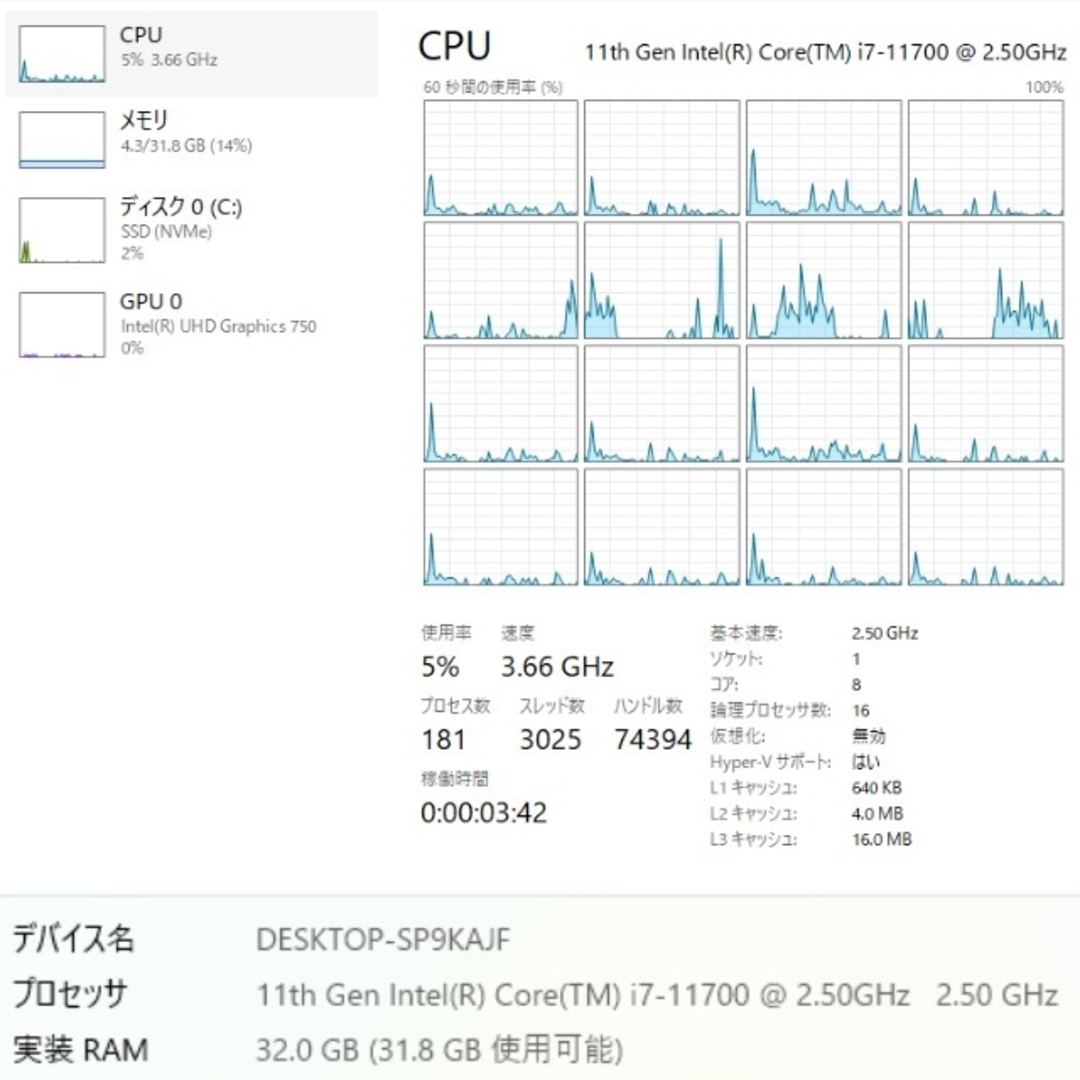Click the プロセッサ specification value row
The height and width of the screenshot is (1080, 1080).
[x=656, y=995]
